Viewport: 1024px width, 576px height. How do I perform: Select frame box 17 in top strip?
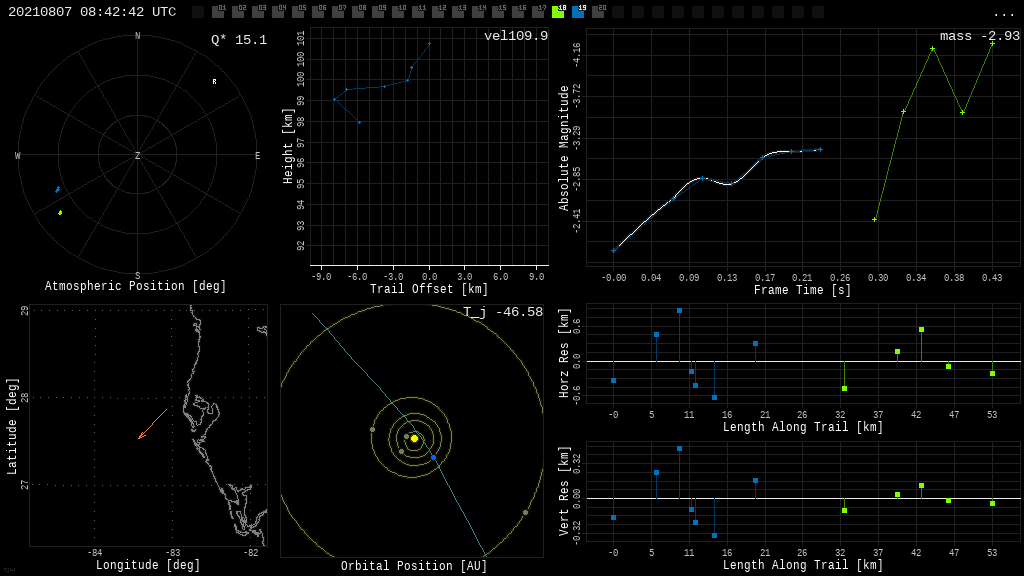click(538, 12)
